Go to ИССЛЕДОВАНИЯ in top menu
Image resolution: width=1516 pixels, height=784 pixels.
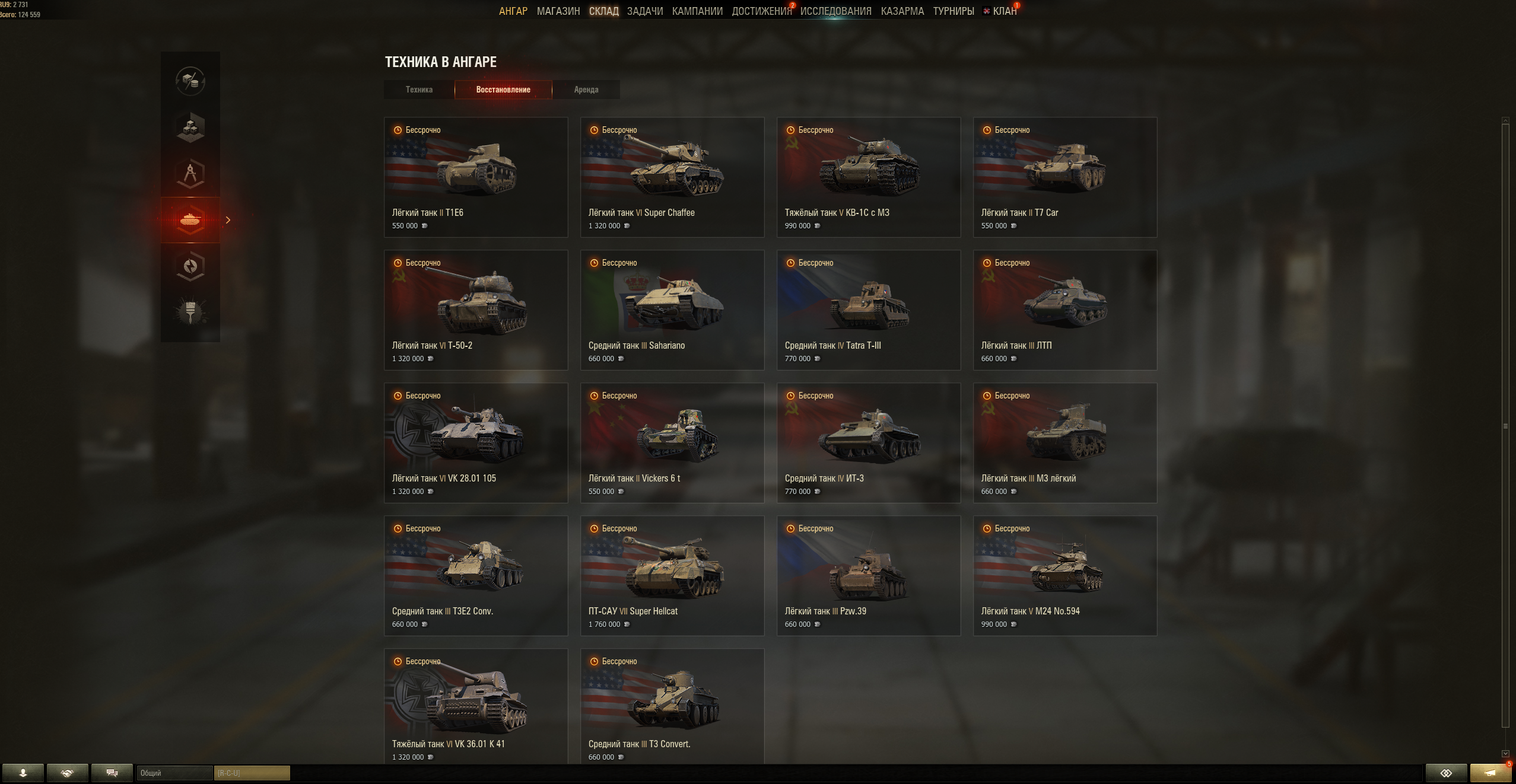click(835, 11)
